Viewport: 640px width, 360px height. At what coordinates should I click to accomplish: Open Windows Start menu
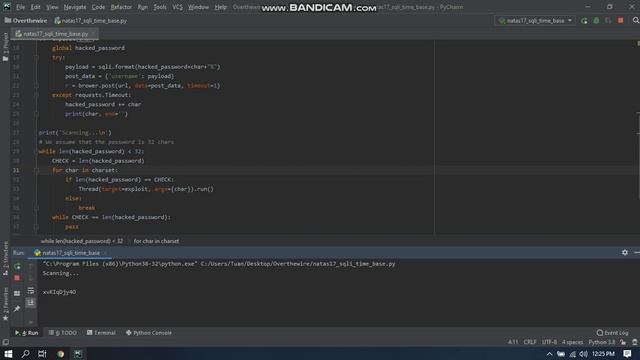pyautogui.click(x=8, y=353)
